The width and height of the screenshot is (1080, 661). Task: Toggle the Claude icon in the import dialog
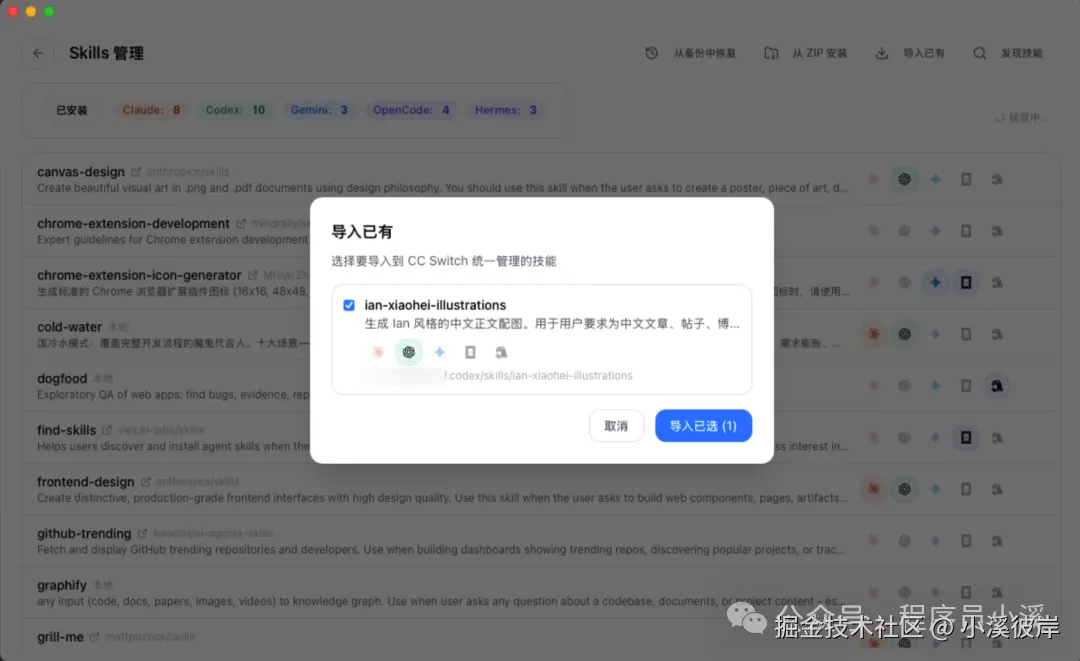click(x=378, y=352)
